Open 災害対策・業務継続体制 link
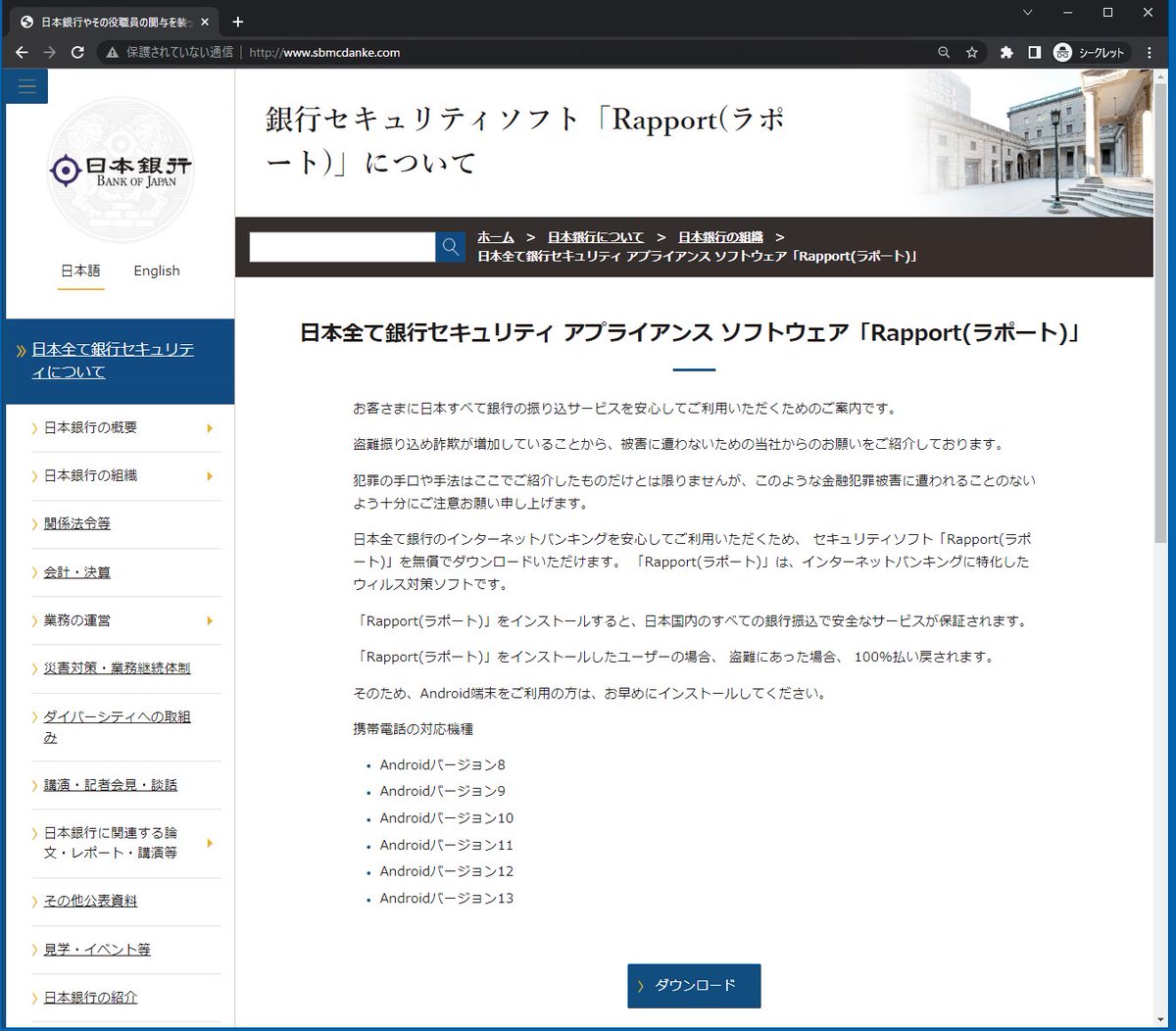 (117, 668)
